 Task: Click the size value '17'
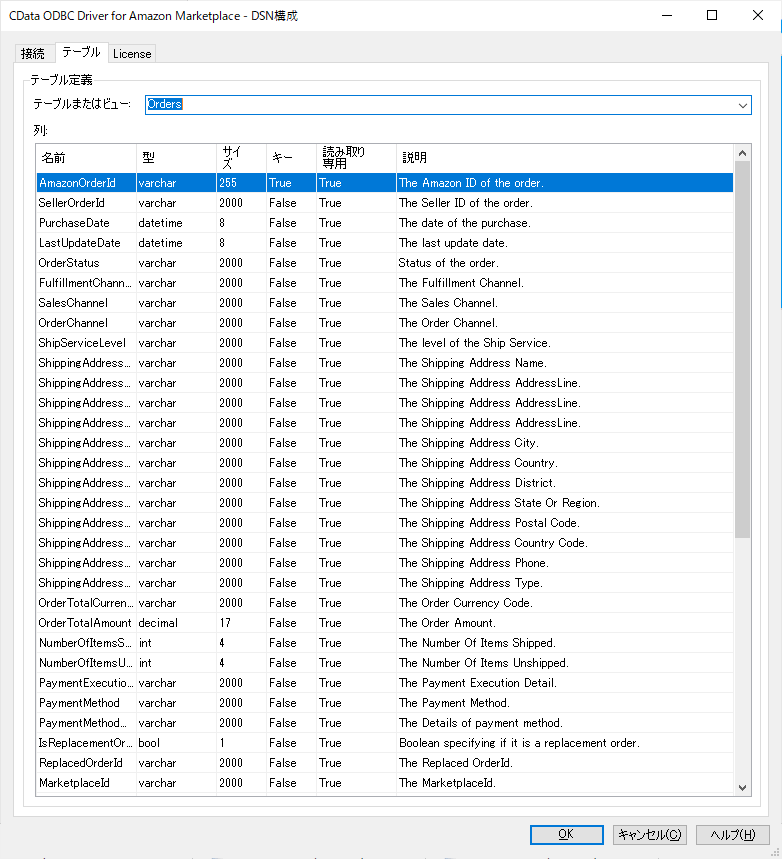point(225,623)
